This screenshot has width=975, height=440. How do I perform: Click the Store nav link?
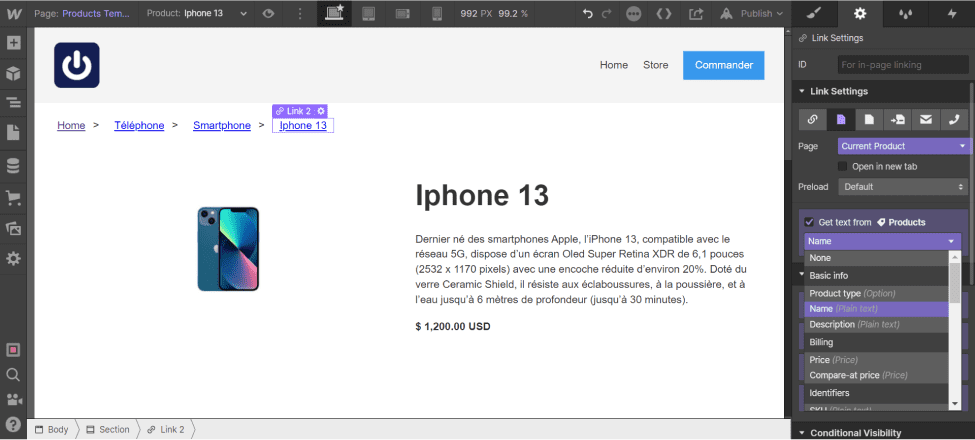pos(655,65)
